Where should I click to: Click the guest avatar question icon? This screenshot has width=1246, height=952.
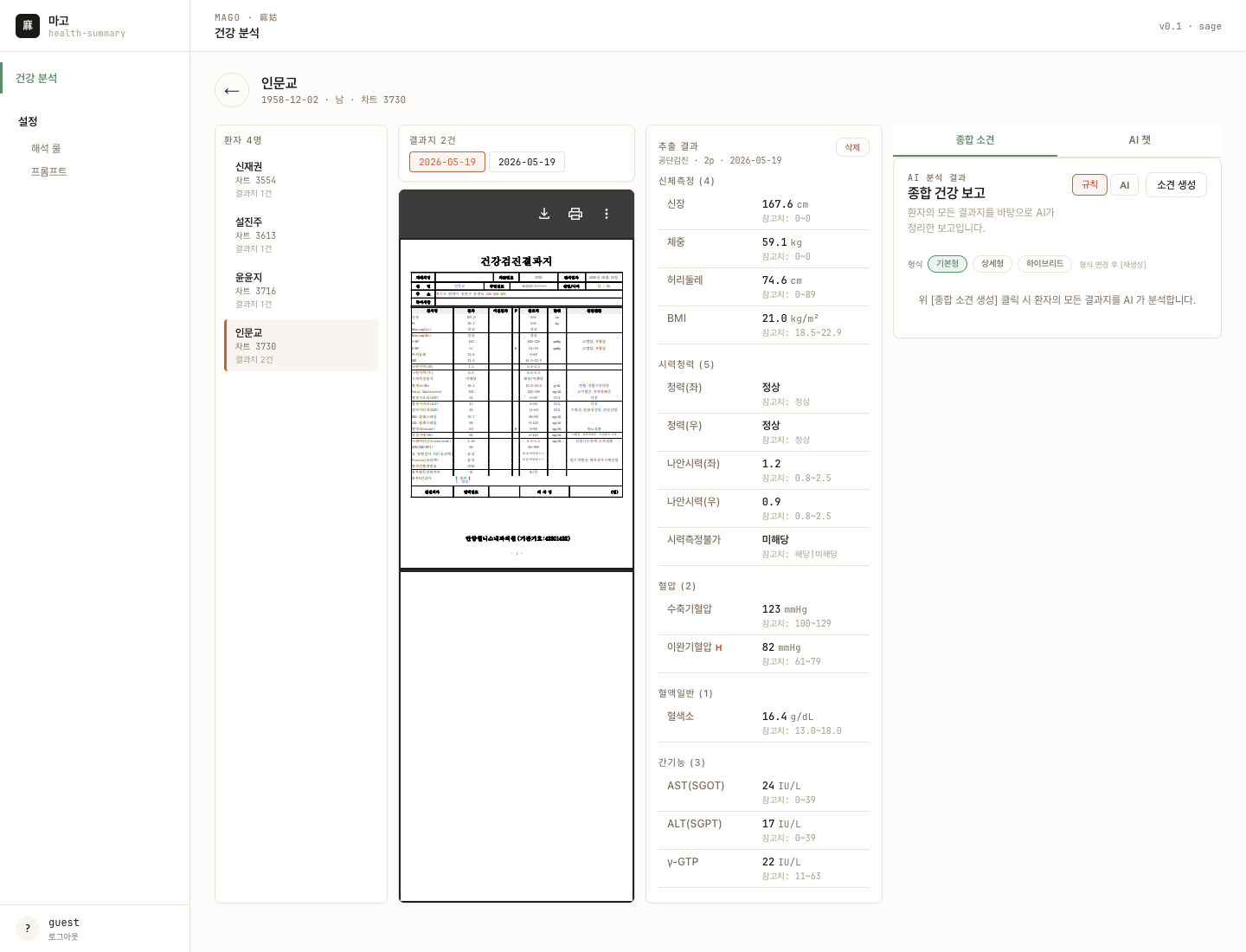pos(28,929)
